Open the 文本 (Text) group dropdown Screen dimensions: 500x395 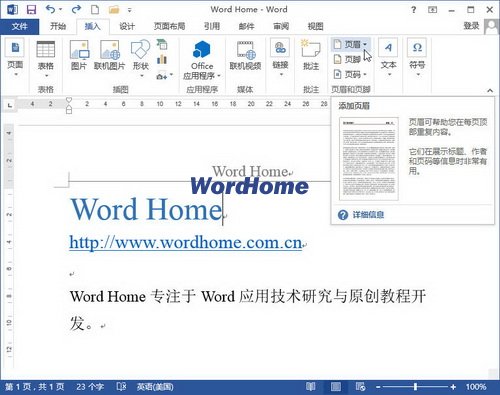click(388, 57)
